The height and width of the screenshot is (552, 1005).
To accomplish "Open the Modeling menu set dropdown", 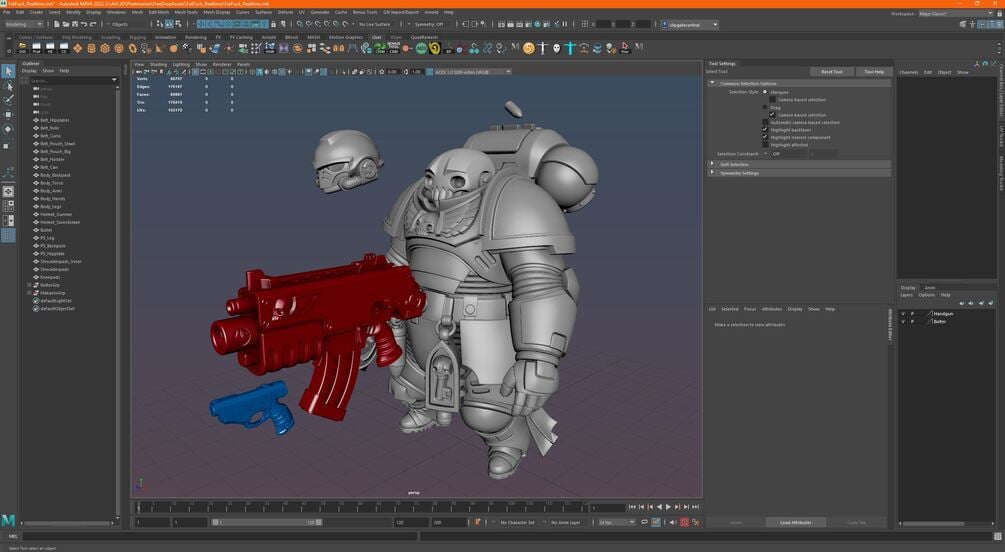I will [x=22, y=24].
